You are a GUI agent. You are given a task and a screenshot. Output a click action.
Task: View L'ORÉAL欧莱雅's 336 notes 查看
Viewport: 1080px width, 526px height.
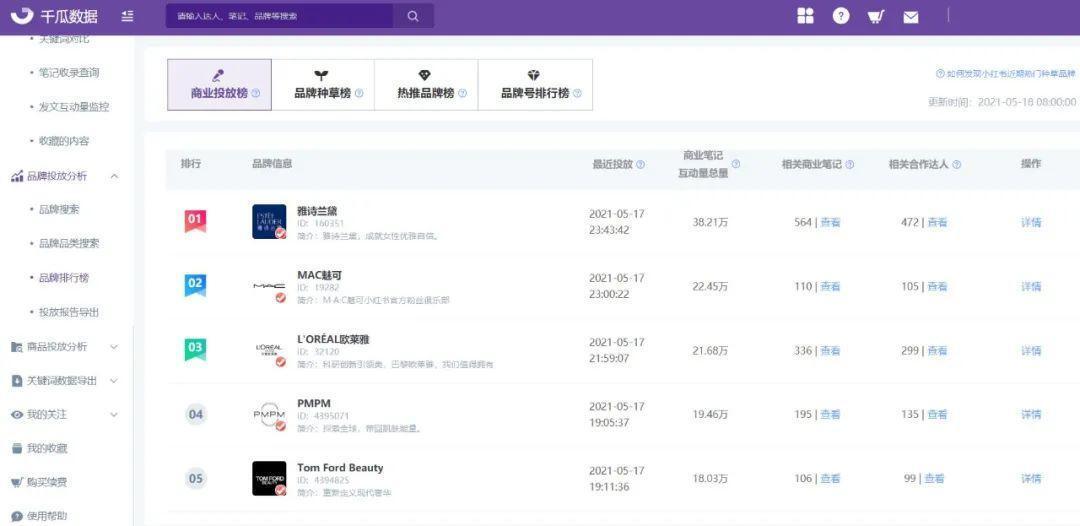pyautogui.click(x=831, y=350)
